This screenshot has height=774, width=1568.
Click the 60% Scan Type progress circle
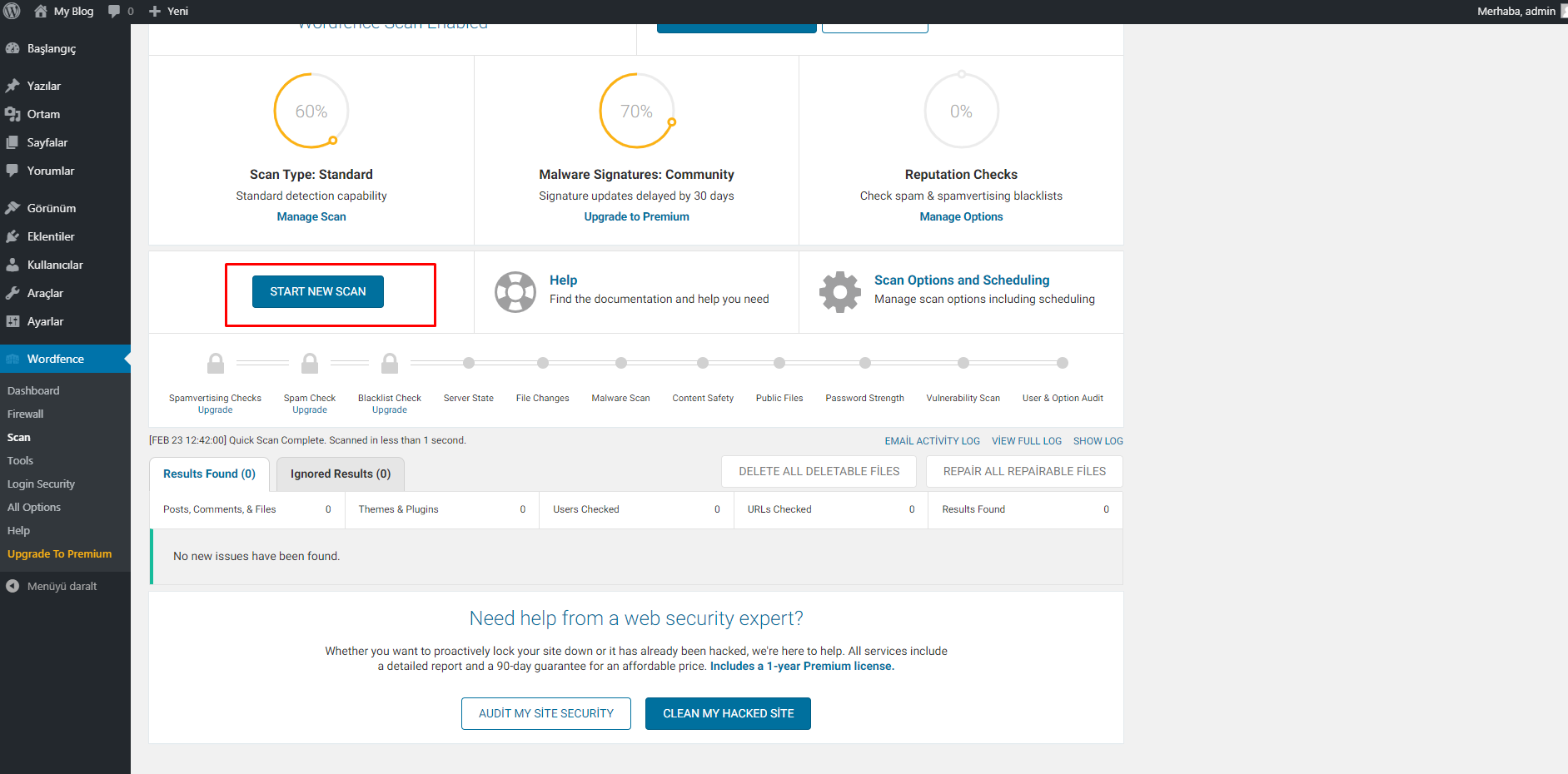pos(311,111)
